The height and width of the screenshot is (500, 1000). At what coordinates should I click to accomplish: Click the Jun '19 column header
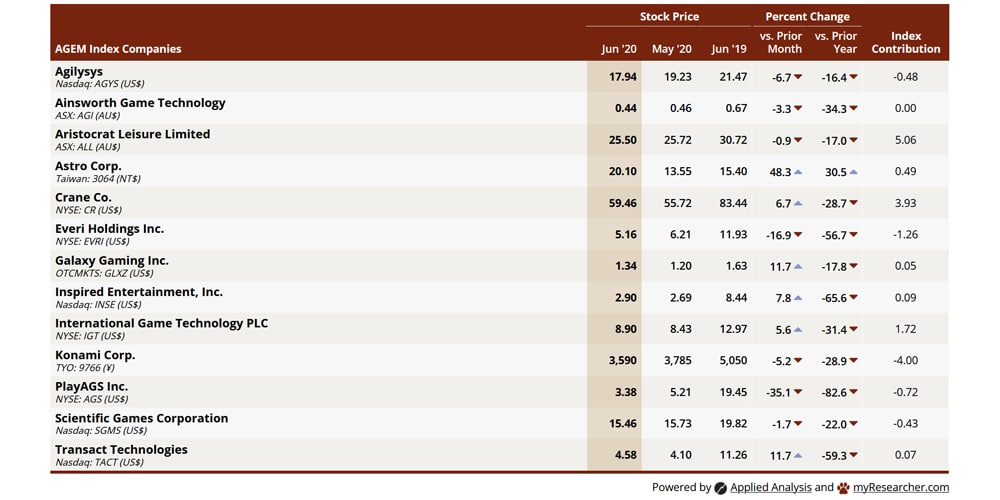[729, 49]
